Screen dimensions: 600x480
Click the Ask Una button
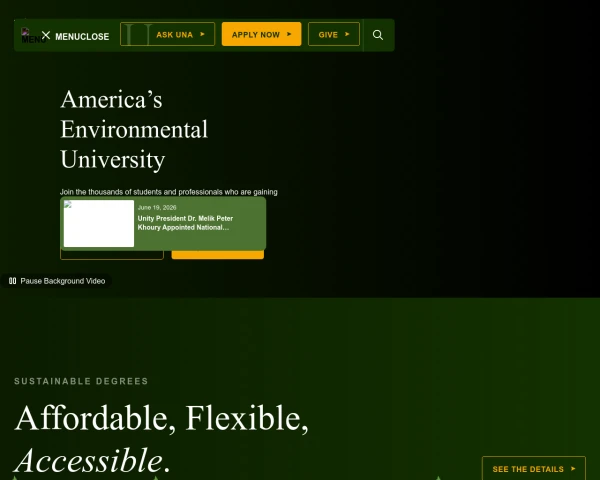click(x=168, y=34)
